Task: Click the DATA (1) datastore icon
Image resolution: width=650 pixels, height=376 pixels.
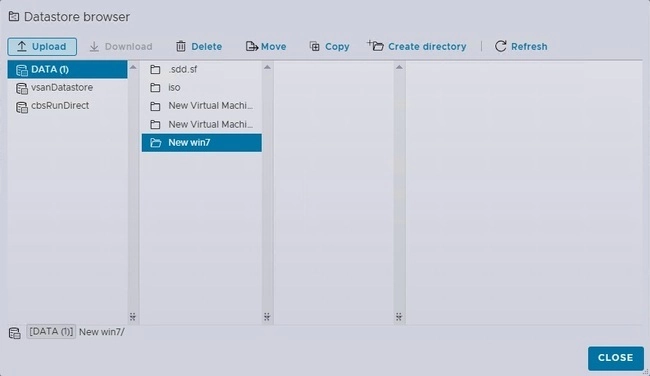Action: [x=22, y=70]
